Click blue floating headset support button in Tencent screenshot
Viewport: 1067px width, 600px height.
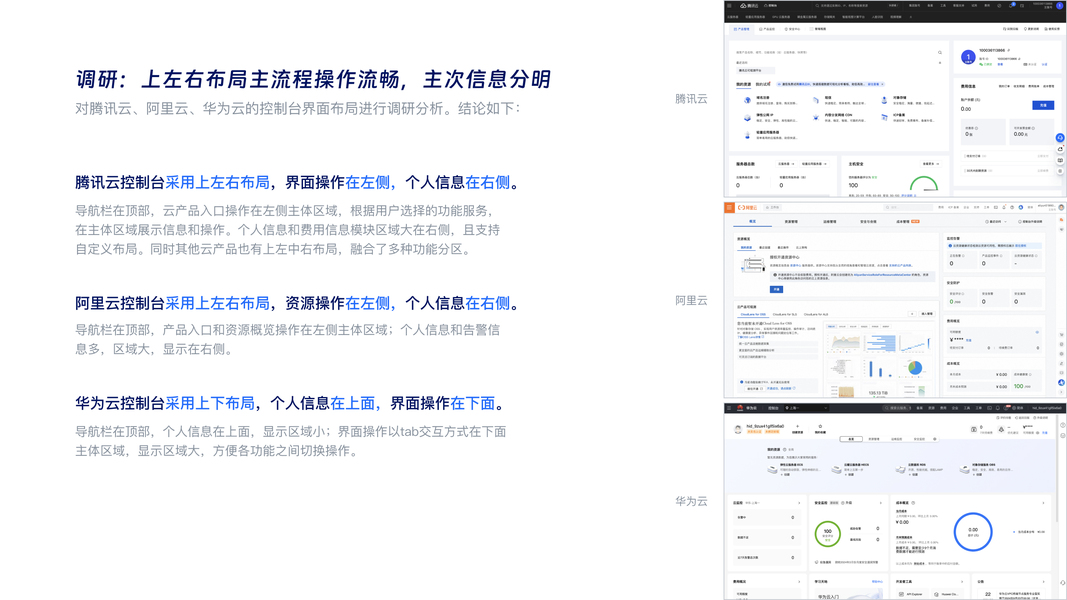(1060, 137)
